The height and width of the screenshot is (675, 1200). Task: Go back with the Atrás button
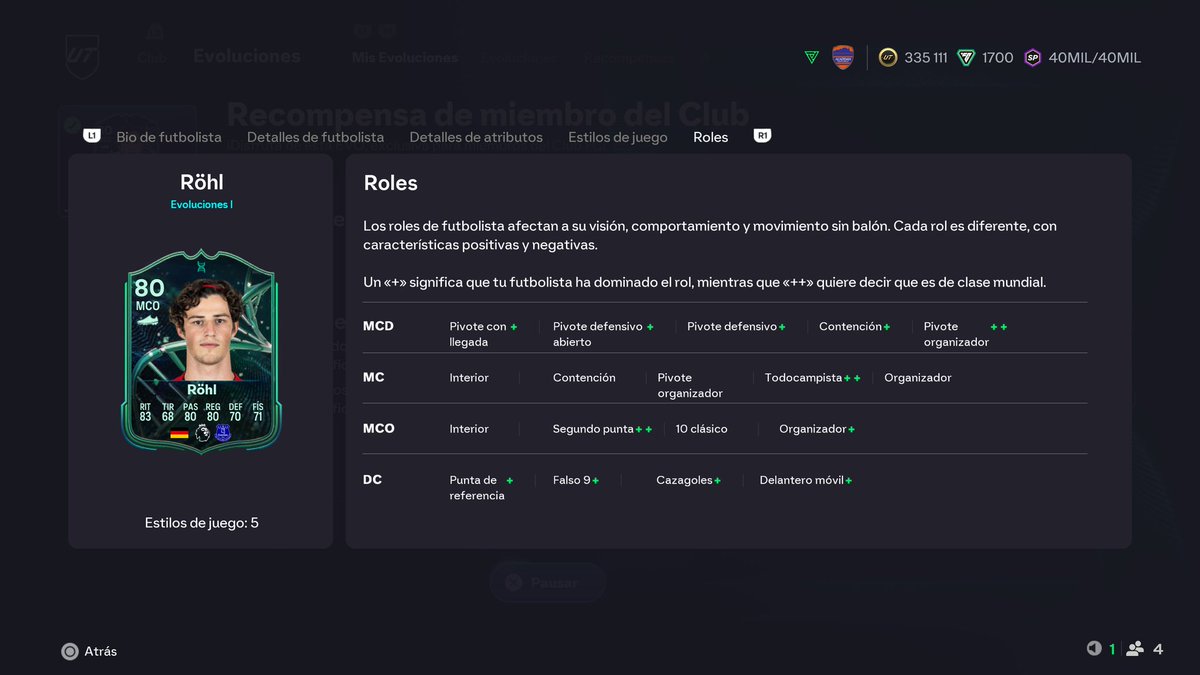[x=89, y=651]
